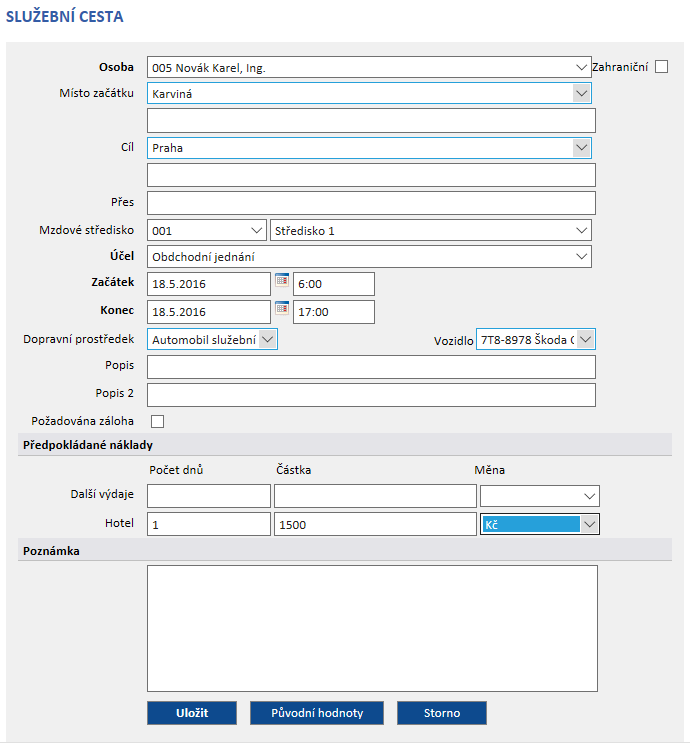Click into the Poznámka text area
The image size is (690, 749).
372,629
